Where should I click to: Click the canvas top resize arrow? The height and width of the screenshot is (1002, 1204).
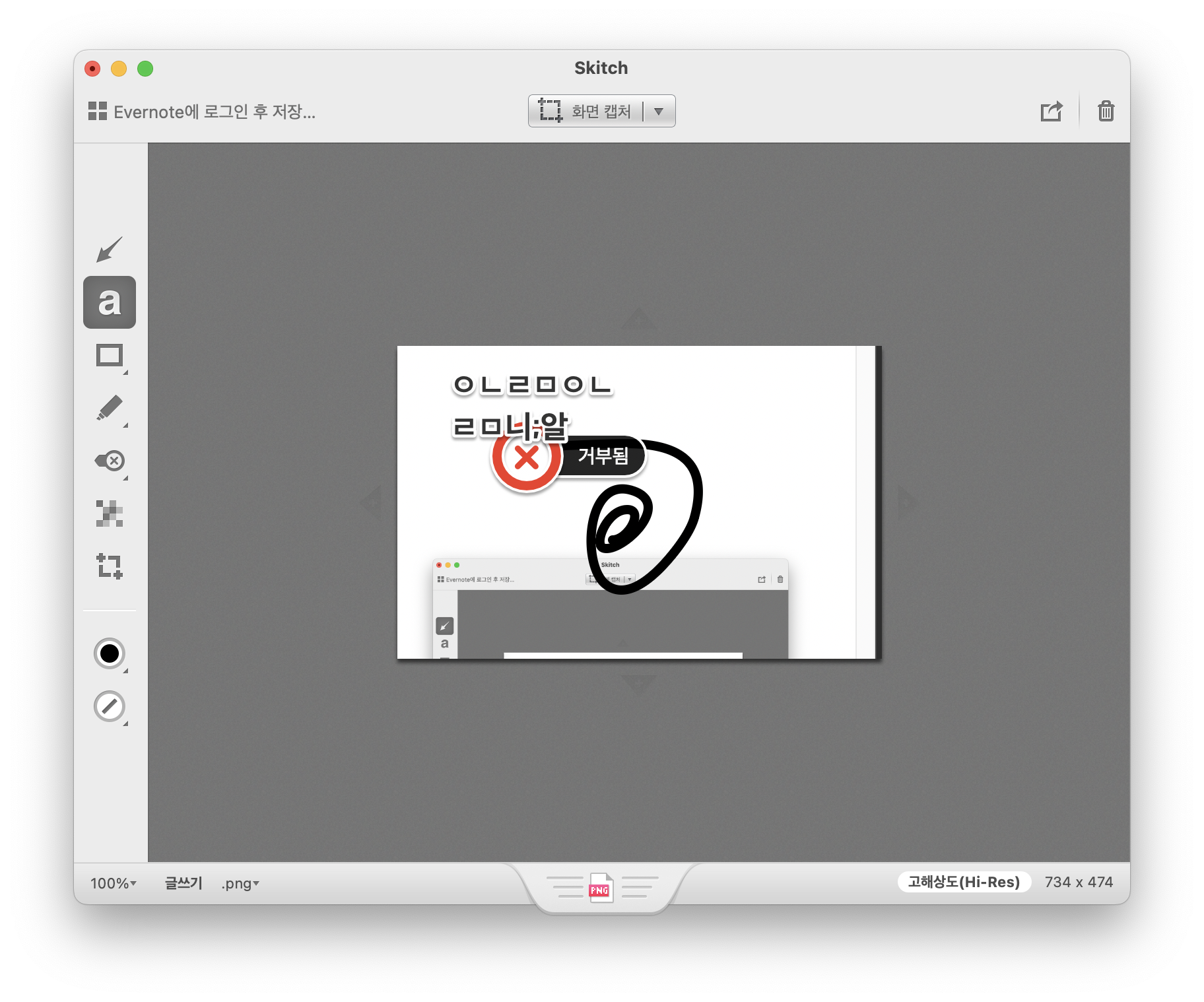(639, 319)
